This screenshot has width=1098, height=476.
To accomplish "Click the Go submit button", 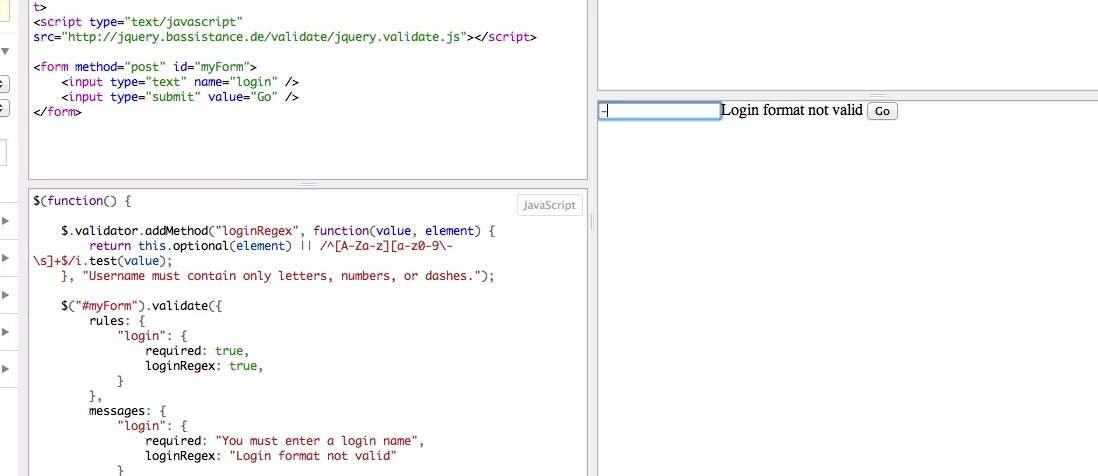I will click(882, 111).
